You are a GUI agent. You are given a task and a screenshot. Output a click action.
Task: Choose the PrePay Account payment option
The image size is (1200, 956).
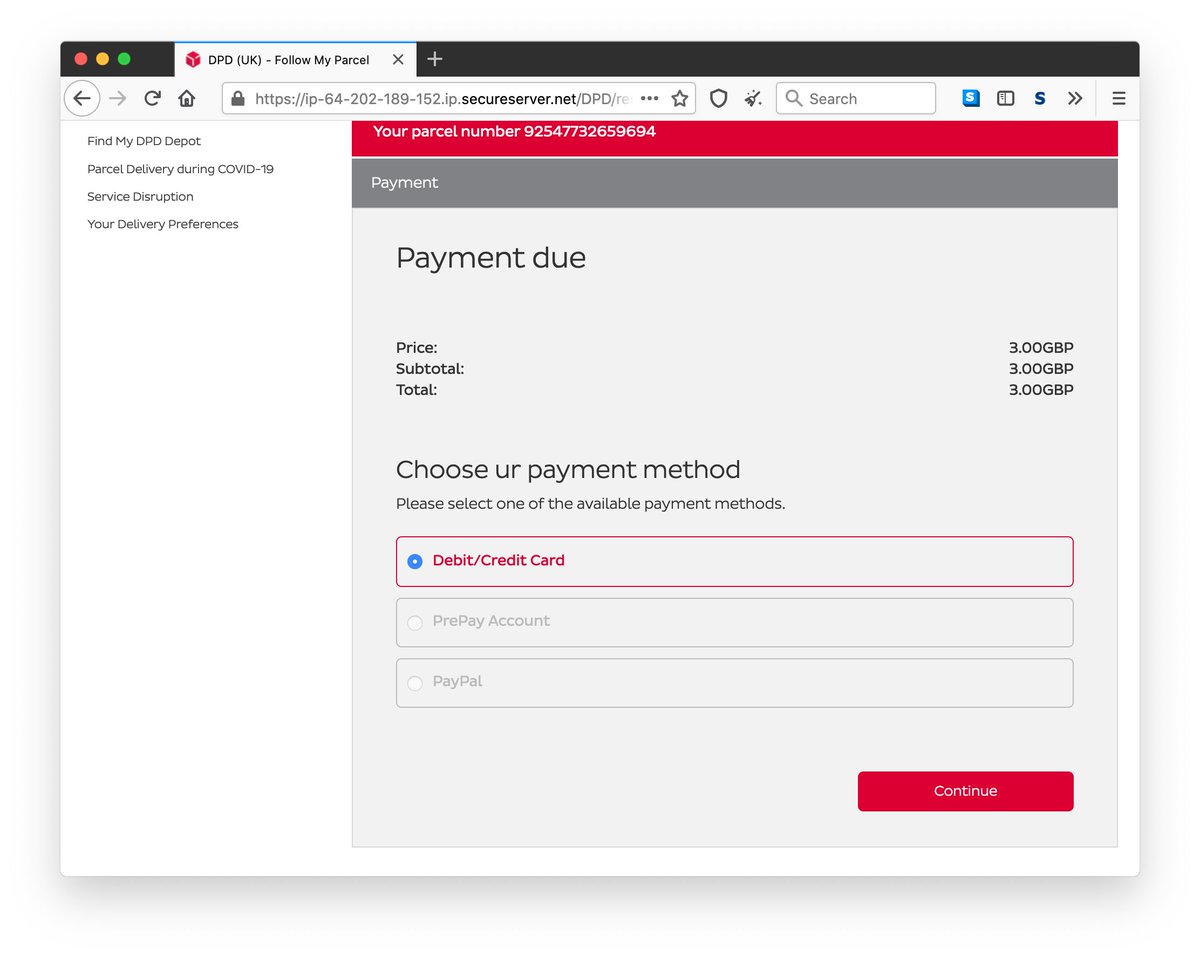tap(415, 622)
